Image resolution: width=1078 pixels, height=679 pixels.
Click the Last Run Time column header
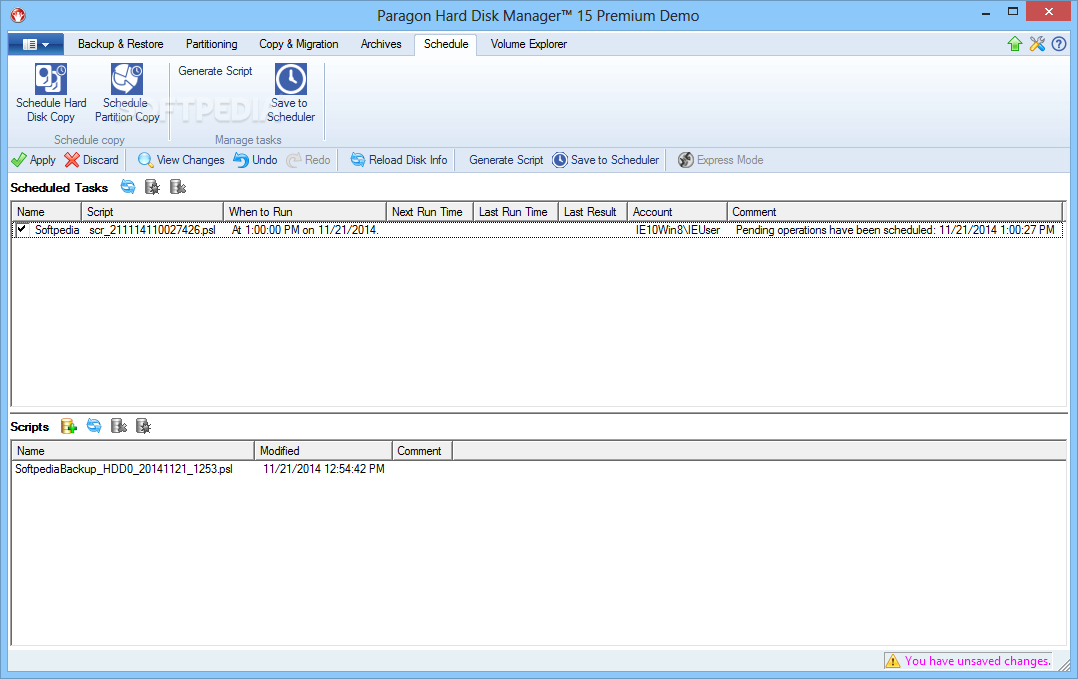coord(516,212)
